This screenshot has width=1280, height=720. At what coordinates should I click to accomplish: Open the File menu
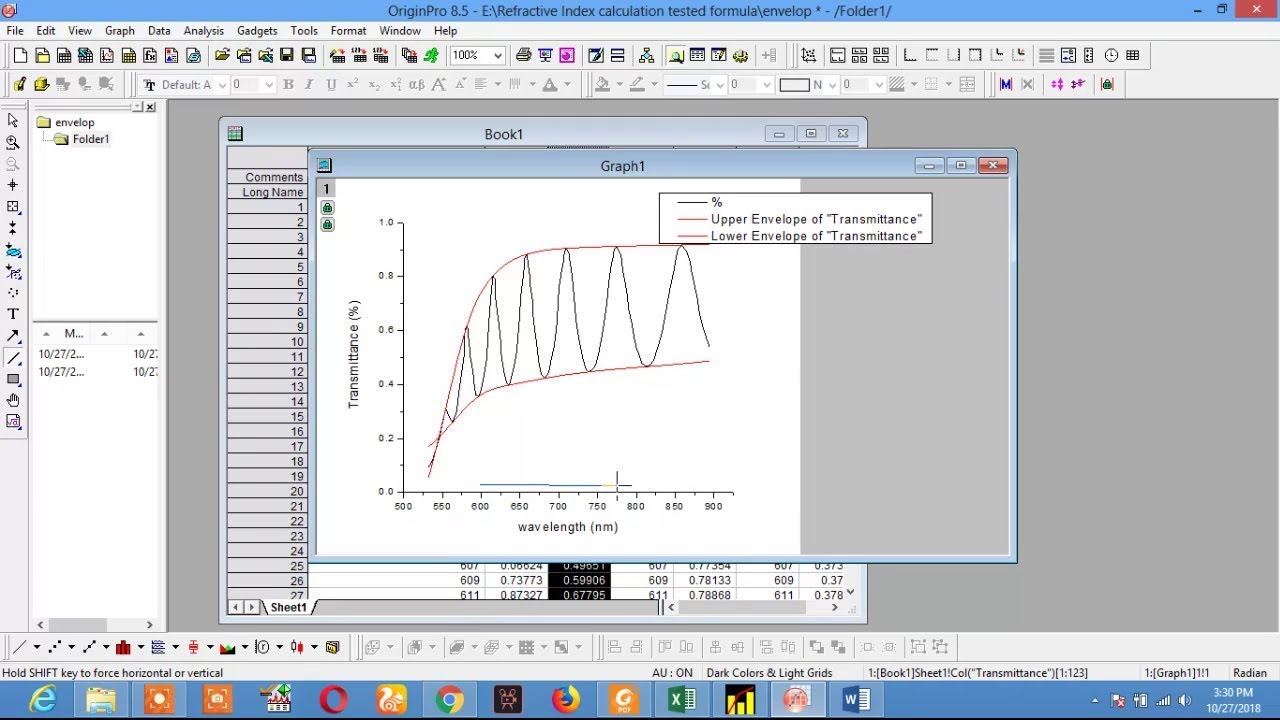tap(15, 31)
